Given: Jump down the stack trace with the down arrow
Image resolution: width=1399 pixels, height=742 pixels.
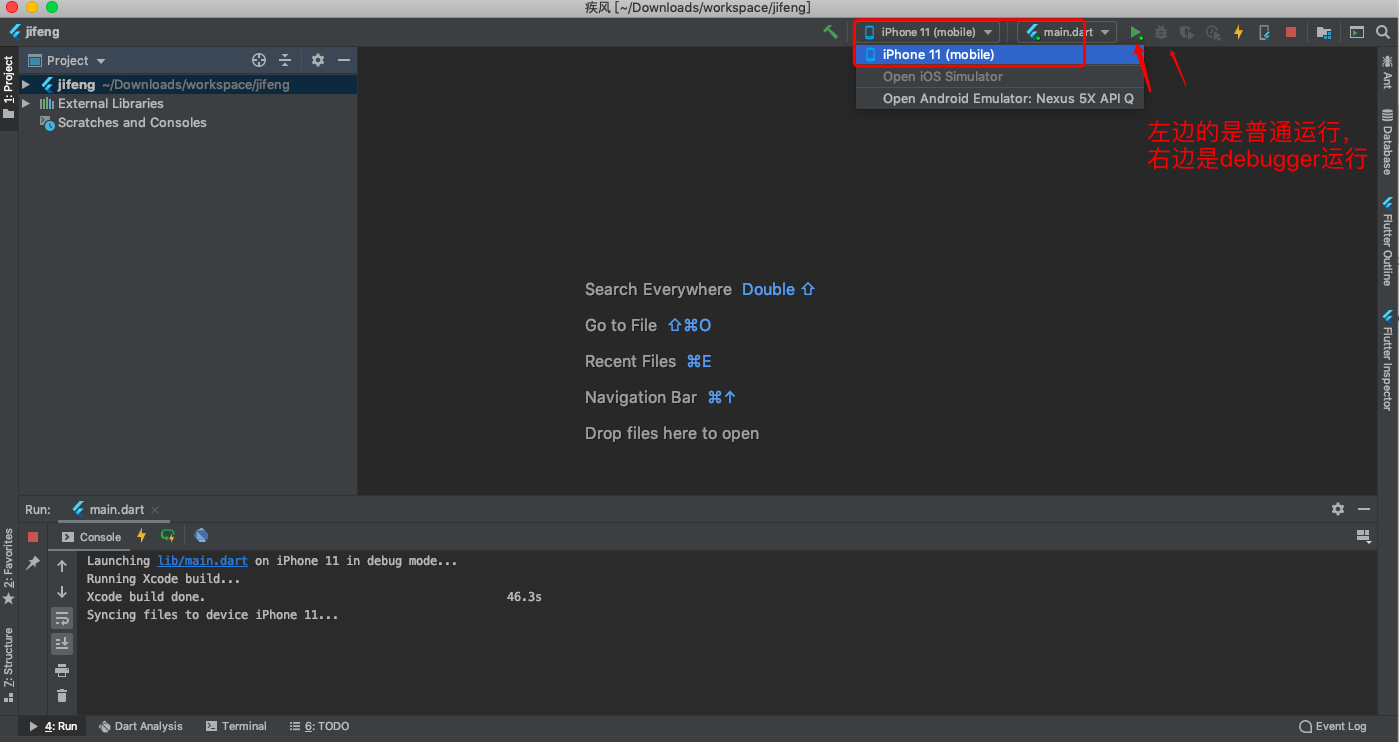Looking at the screenshot, I should (62, 592).
